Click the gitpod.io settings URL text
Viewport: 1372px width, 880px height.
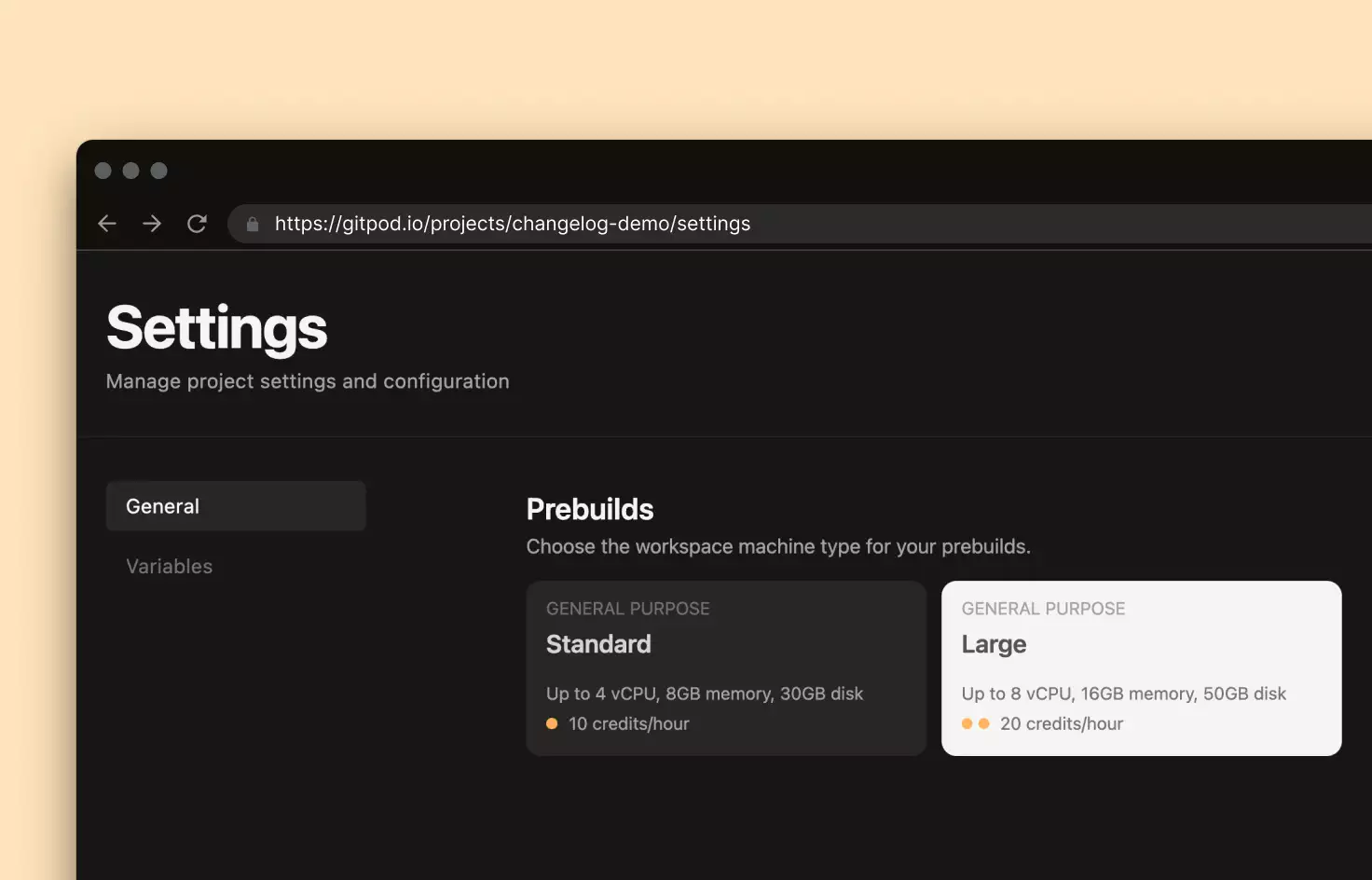[x=513, y=224]
